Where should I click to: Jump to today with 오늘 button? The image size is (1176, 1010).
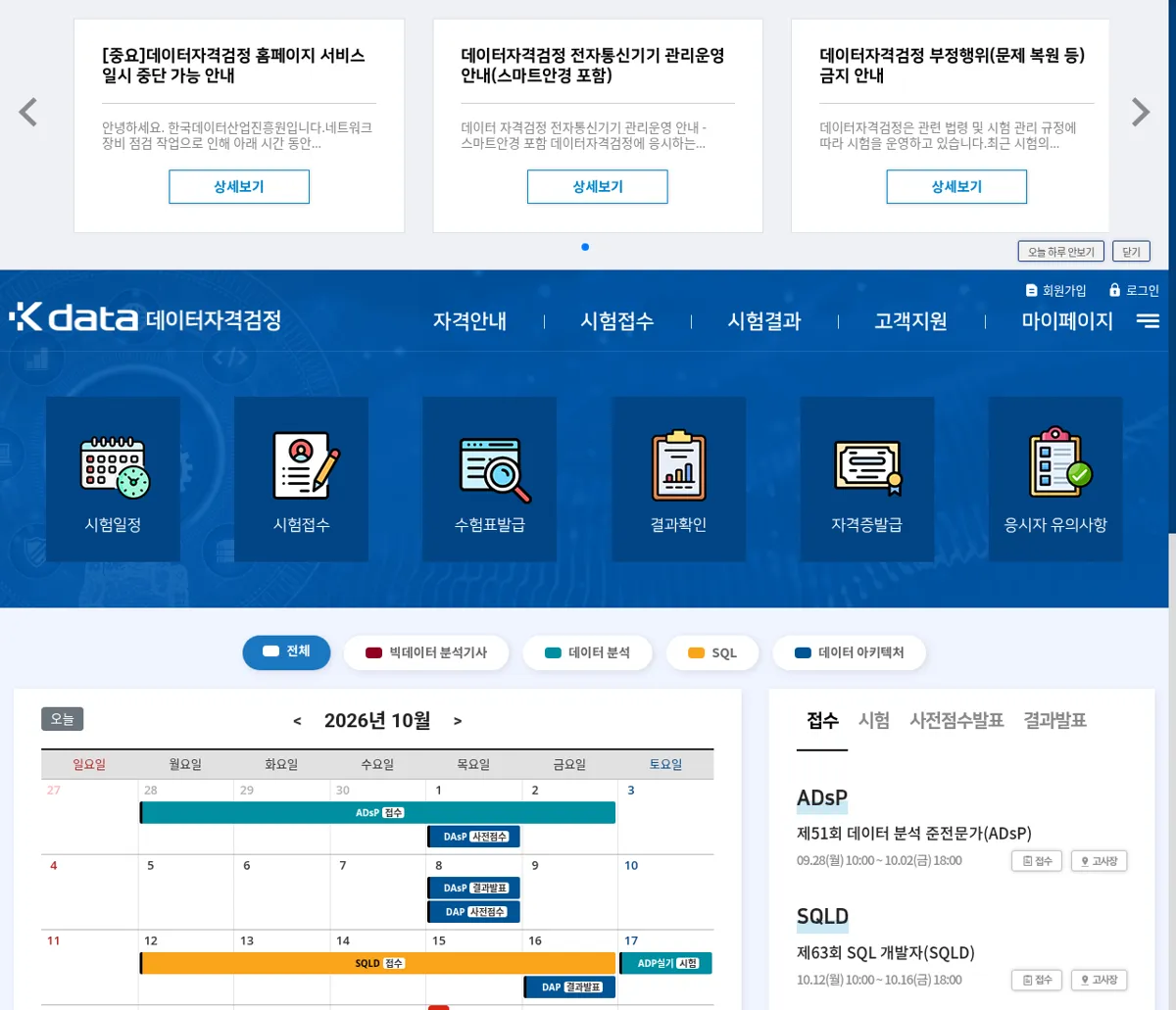(62, 719)
